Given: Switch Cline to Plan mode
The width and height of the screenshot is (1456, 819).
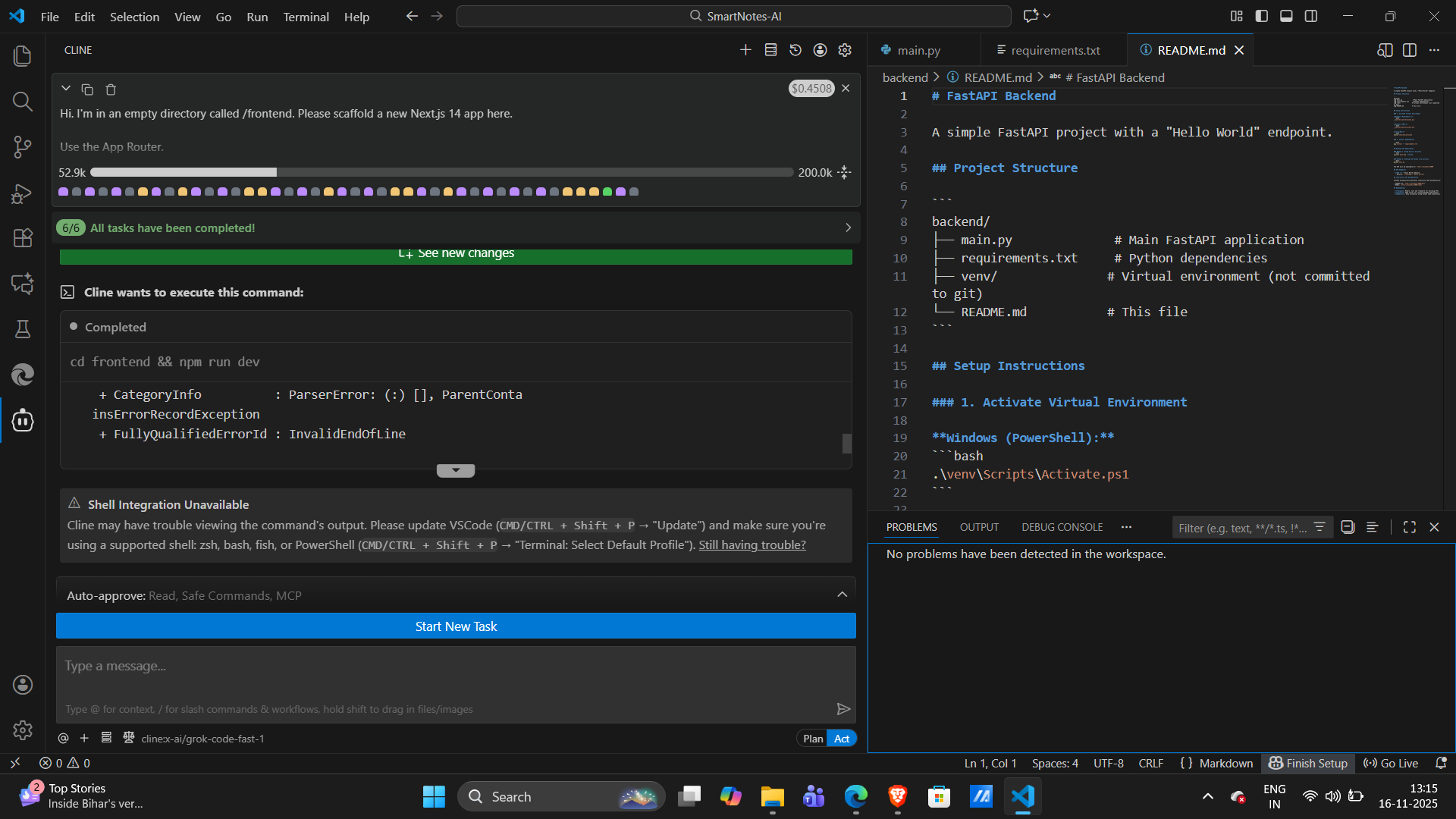Looking at the screenshot, I should pos(813,739).
